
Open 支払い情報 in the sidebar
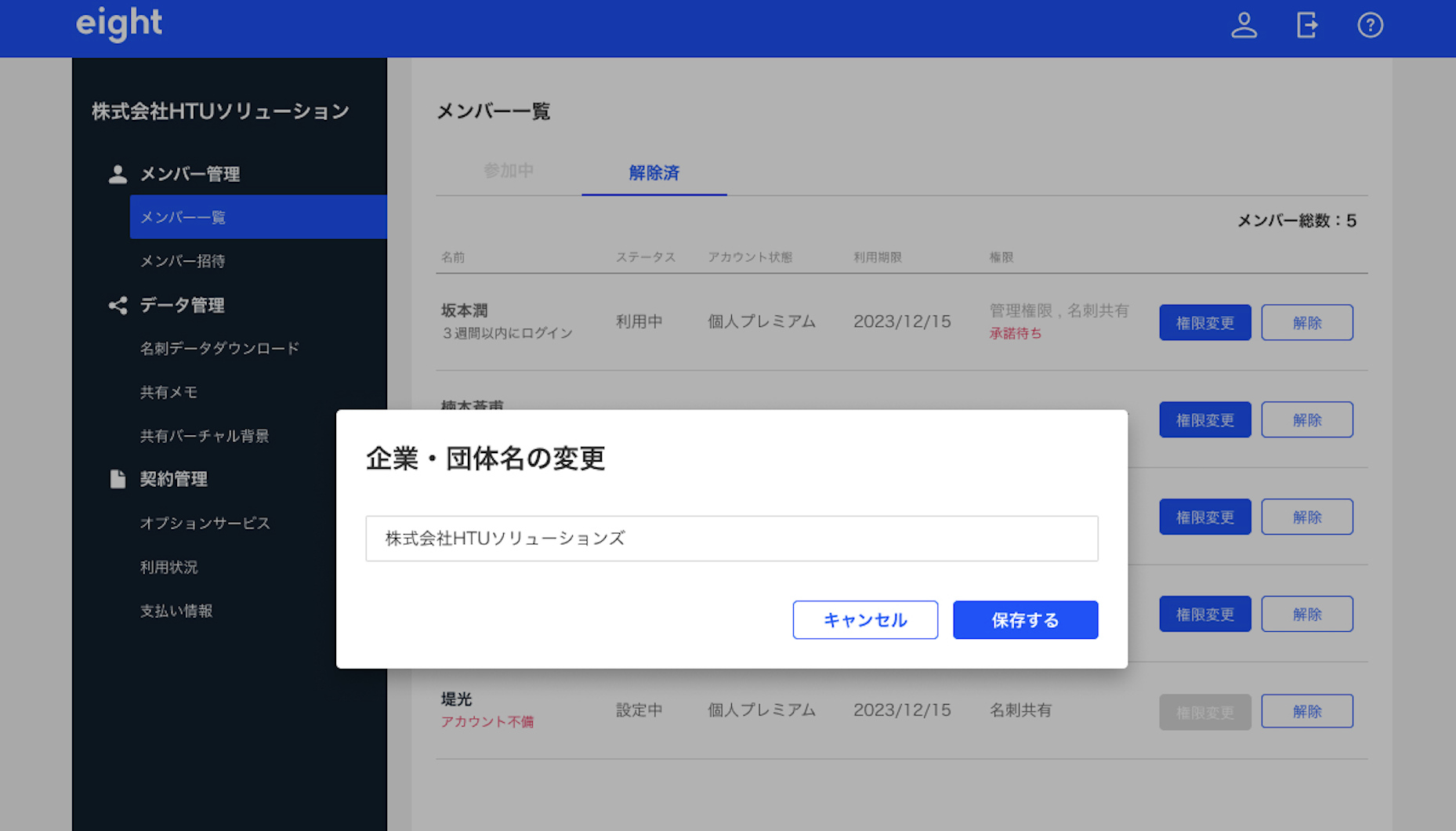[176, 611]
